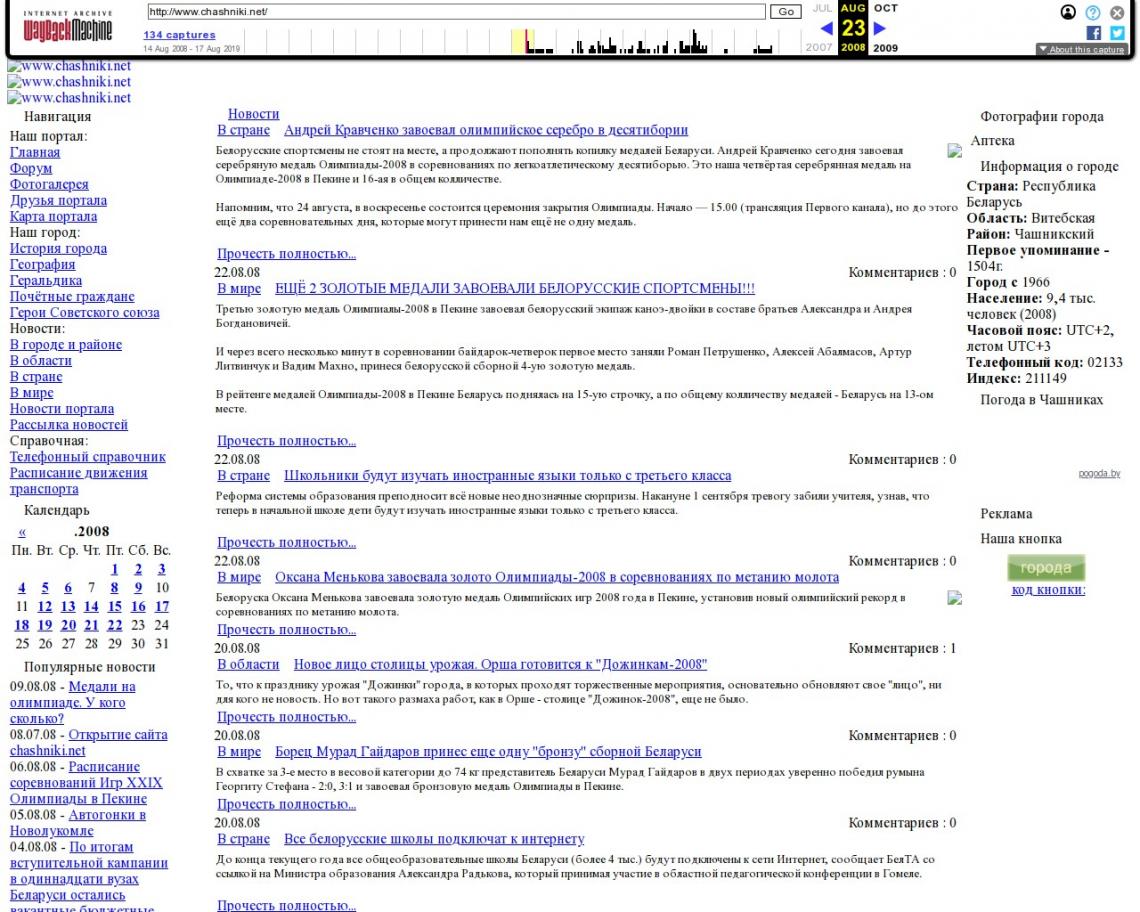Viewport: 1140px width, 912px height.
Task: Open article 'Все белорусские школы подключат к интернету'
Action: pyautogui.click(x=434, y=839)
